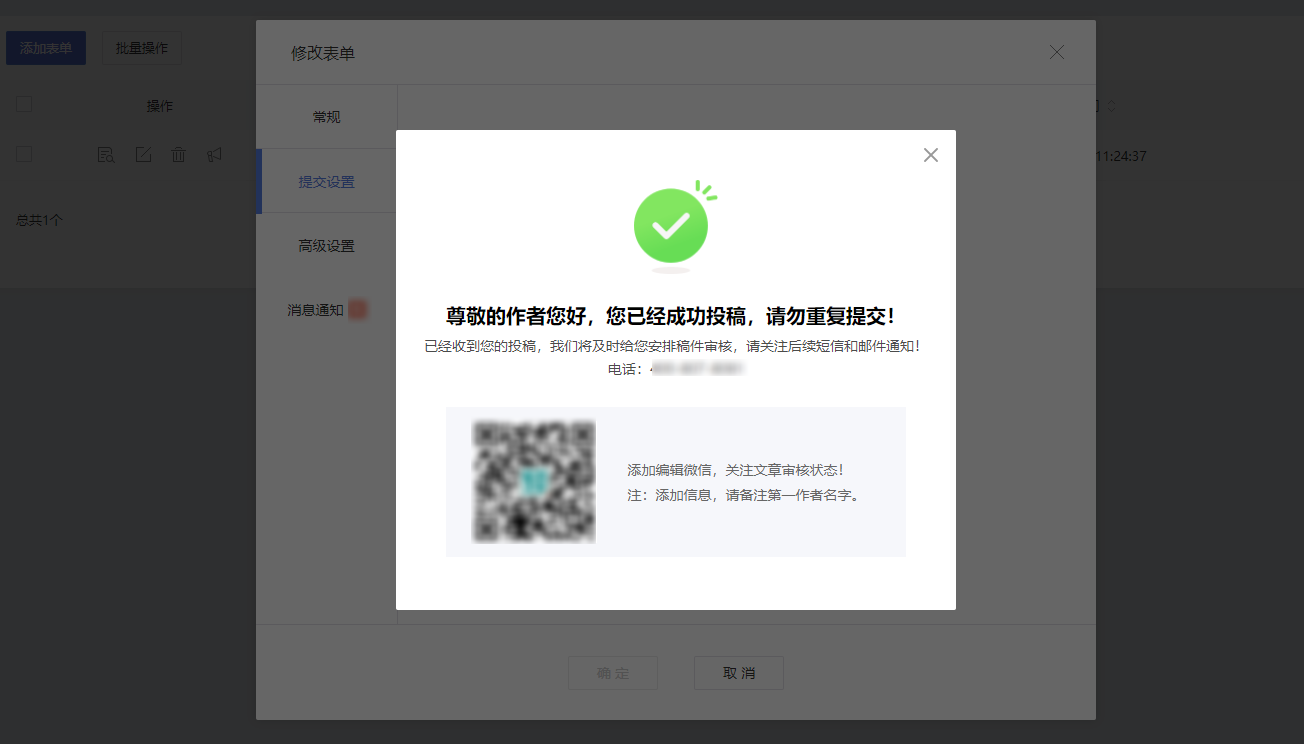Click the 添加表单 button
This screenshot has width=1304, height=744.
coord(46,48)
